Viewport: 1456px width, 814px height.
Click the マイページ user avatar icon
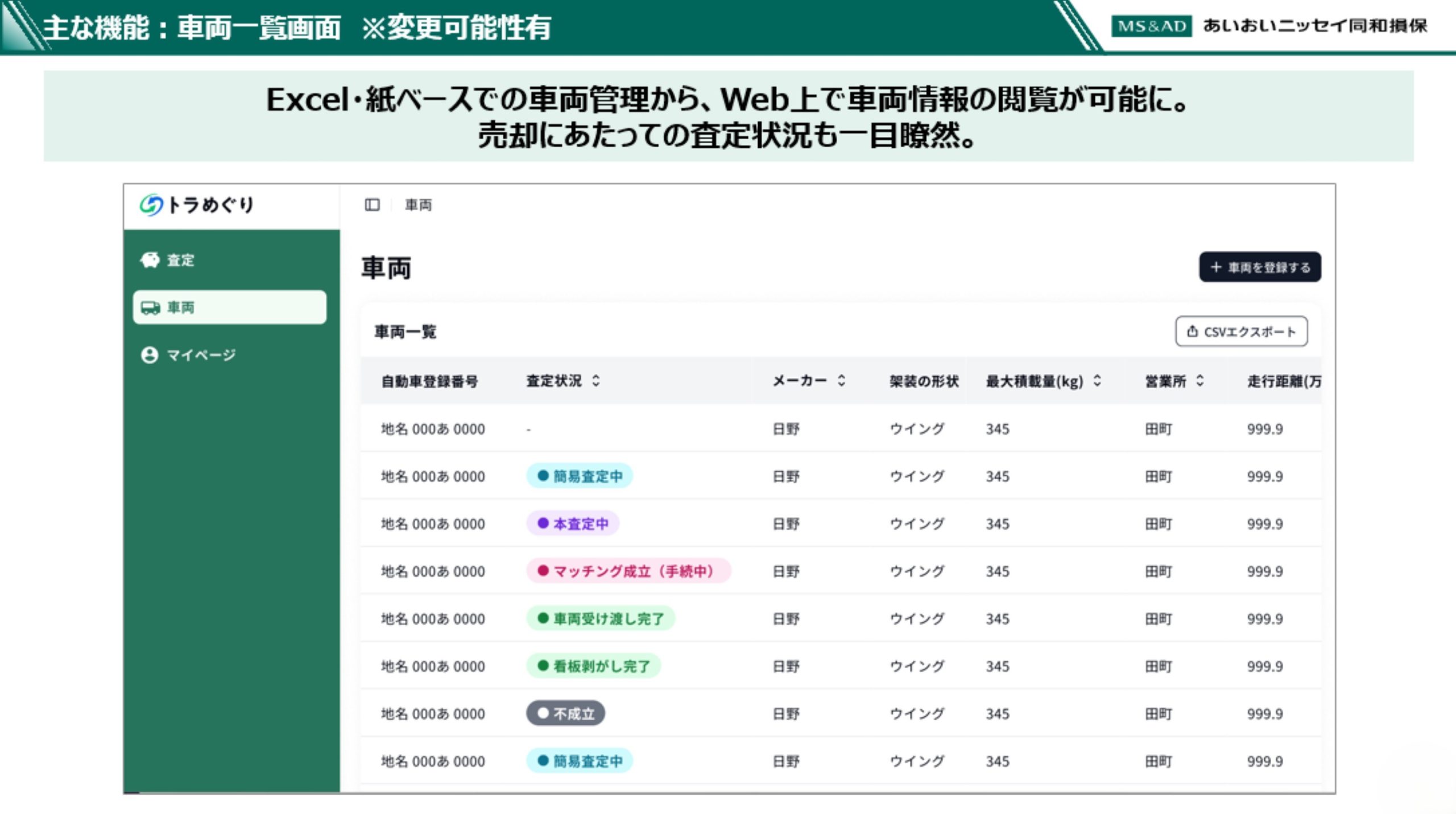150,355
